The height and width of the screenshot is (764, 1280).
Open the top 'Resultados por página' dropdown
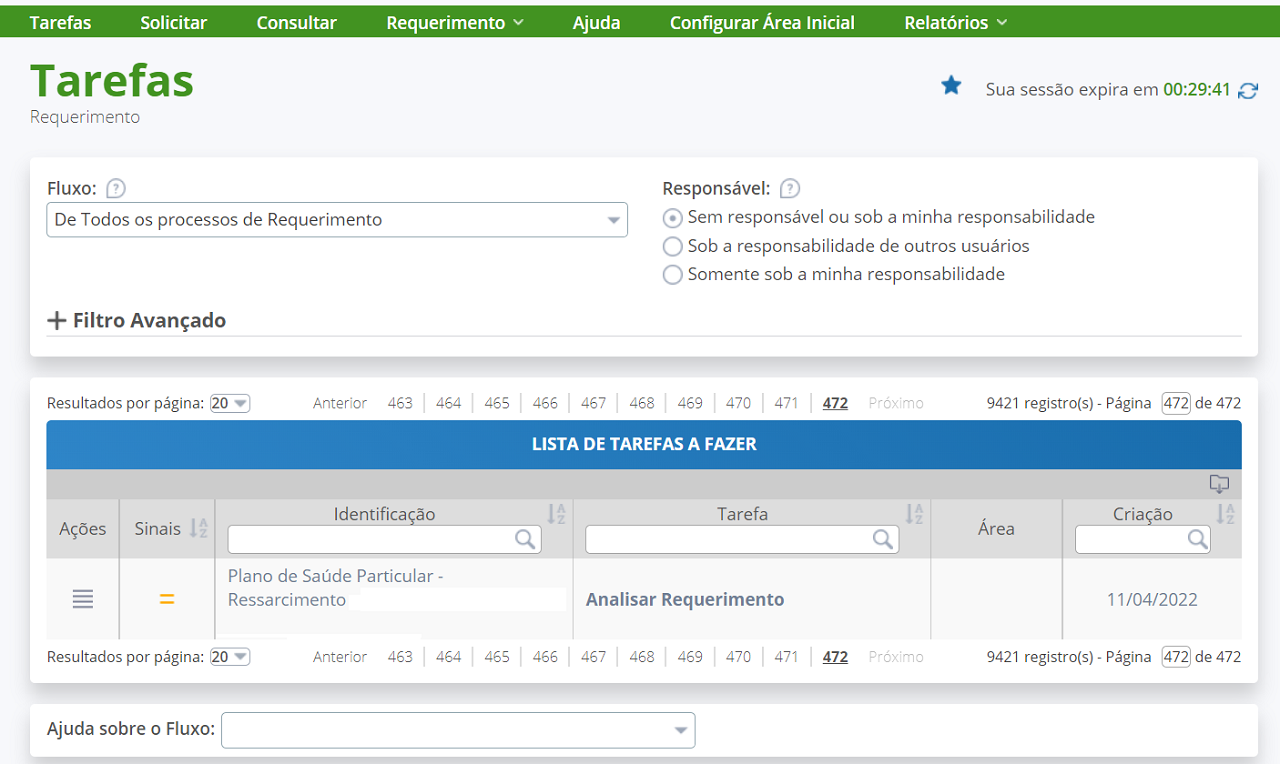(x=229, y=404)
